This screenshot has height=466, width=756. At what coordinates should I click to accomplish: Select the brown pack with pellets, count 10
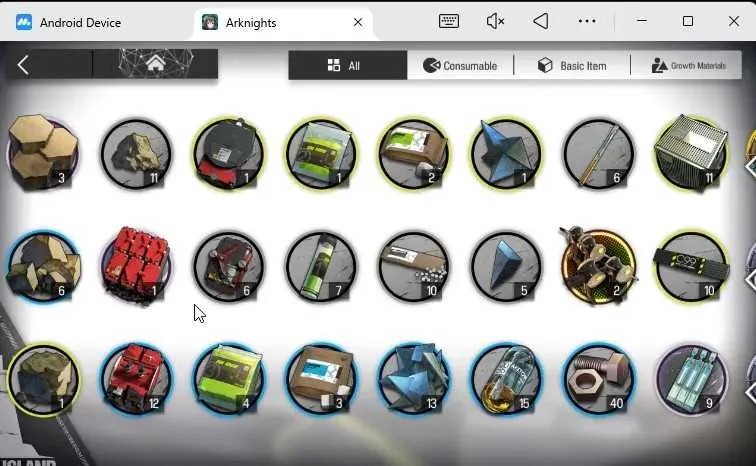pyautogui.click(x=414, y=266)
